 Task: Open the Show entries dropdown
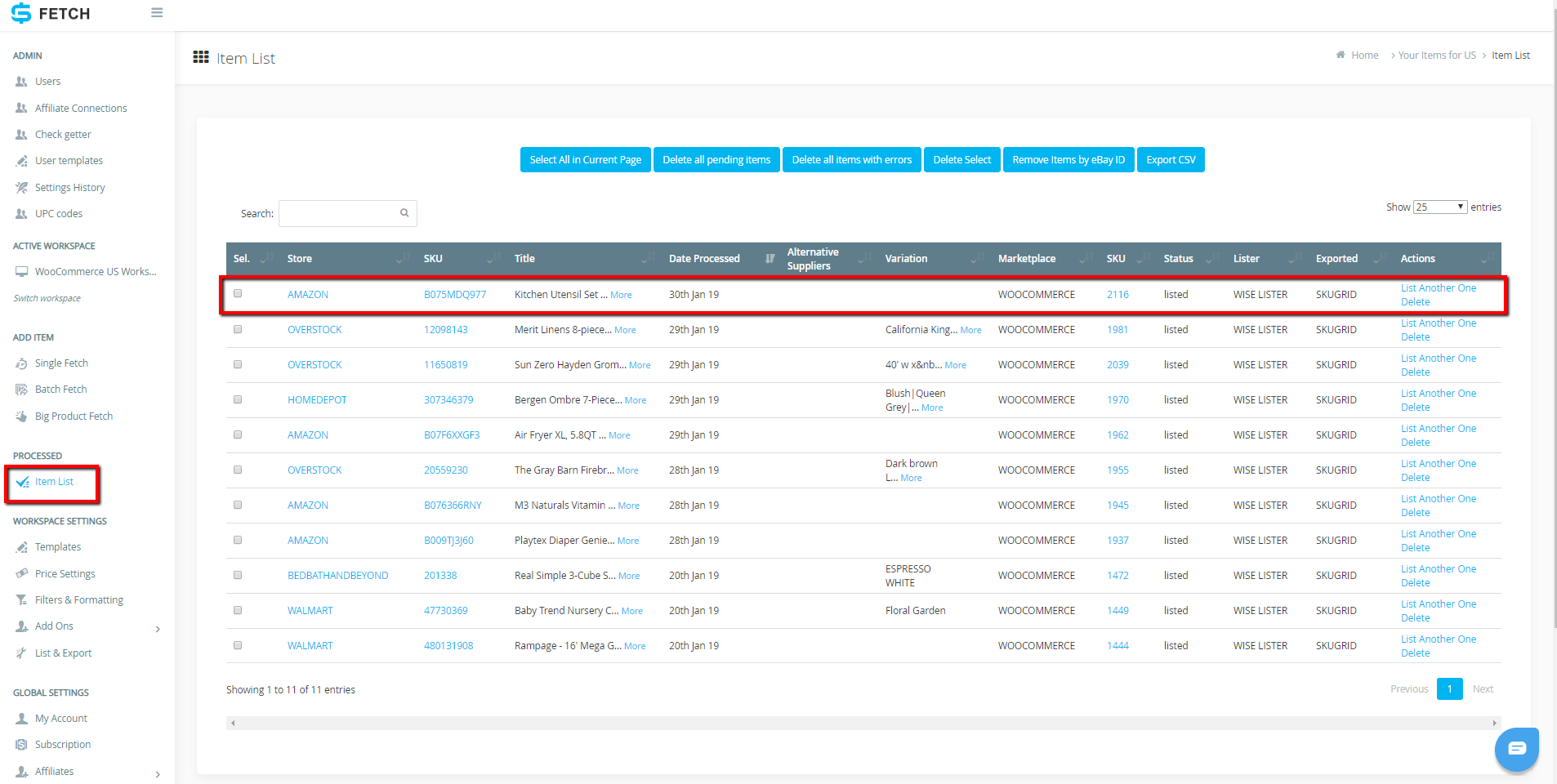coord(1440,207)
